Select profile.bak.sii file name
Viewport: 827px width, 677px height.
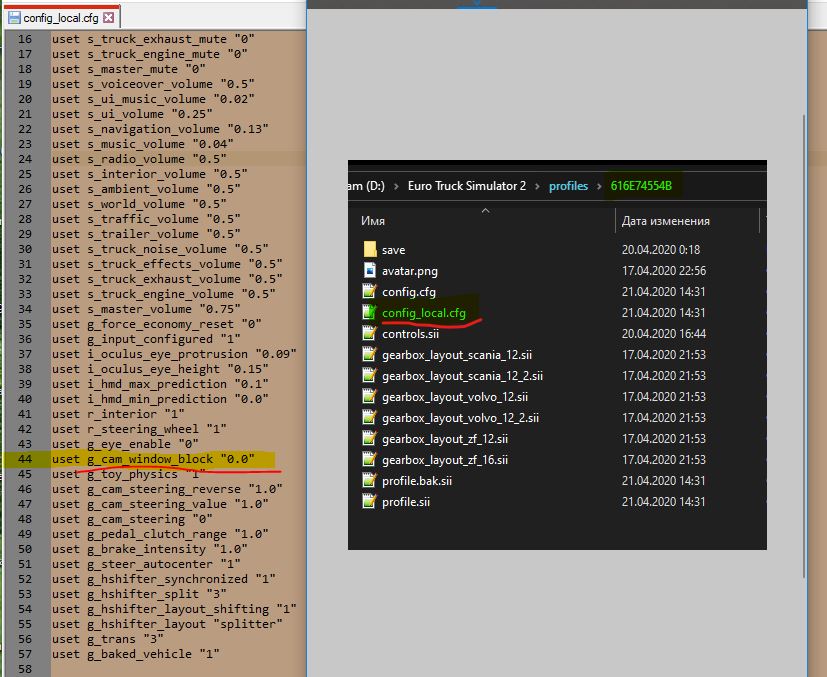tap(417, 481)
